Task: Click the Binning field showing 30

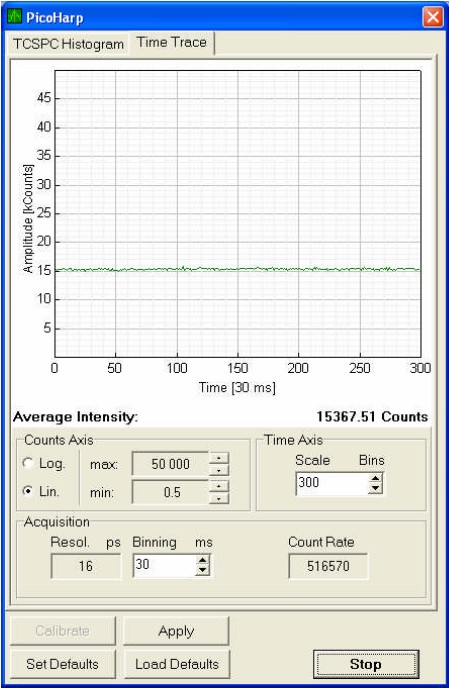Action: (164, 565)
